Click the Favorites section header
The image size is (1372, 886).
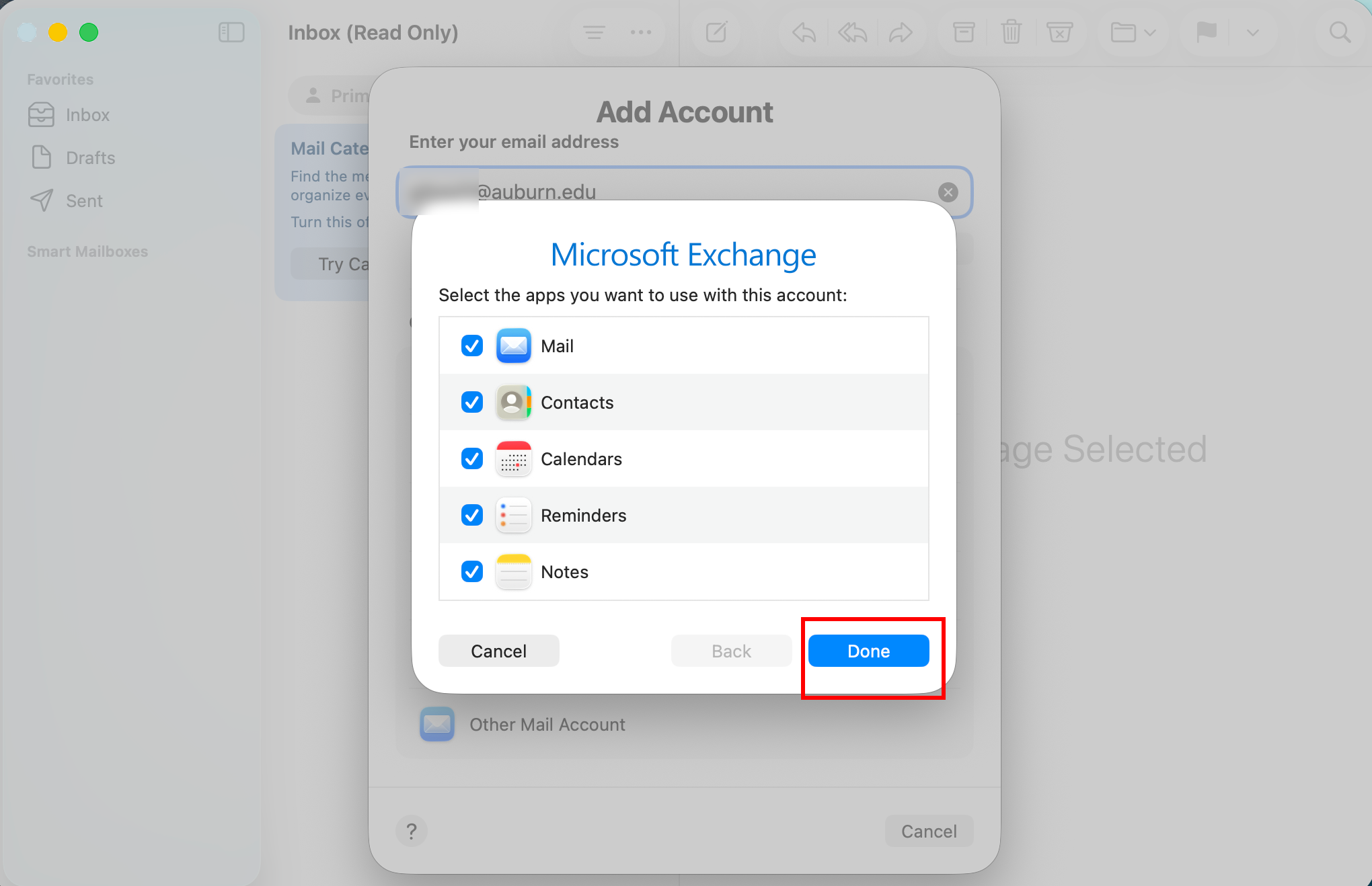pyautogui.click(x=61, y=79)
